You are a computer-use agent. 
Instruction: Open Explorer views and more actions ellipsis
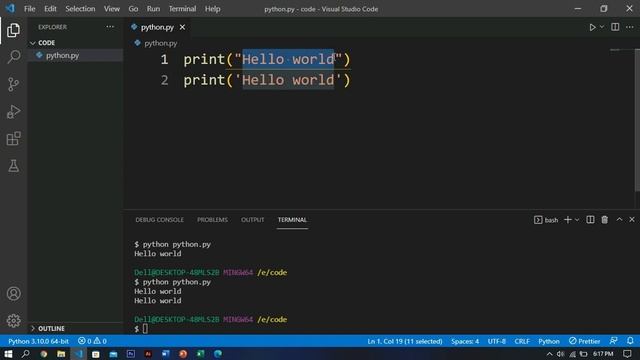tap(110, 27)
